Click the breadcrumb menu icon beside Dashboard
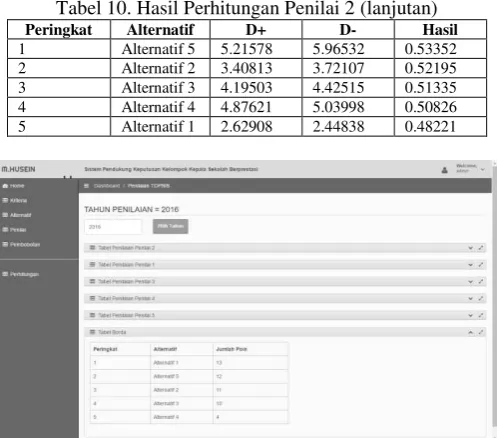 (86, 186)
